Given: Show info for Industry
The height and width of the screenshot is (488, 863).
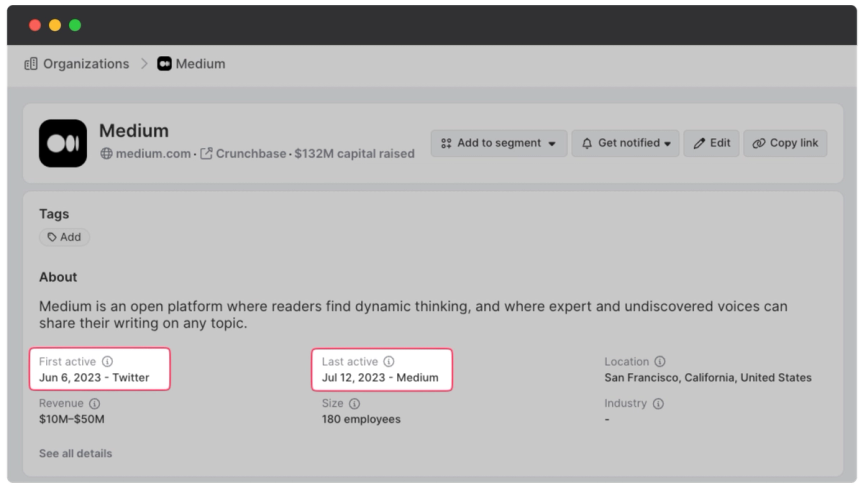Looking at the screenshot, I should [658, 403].
